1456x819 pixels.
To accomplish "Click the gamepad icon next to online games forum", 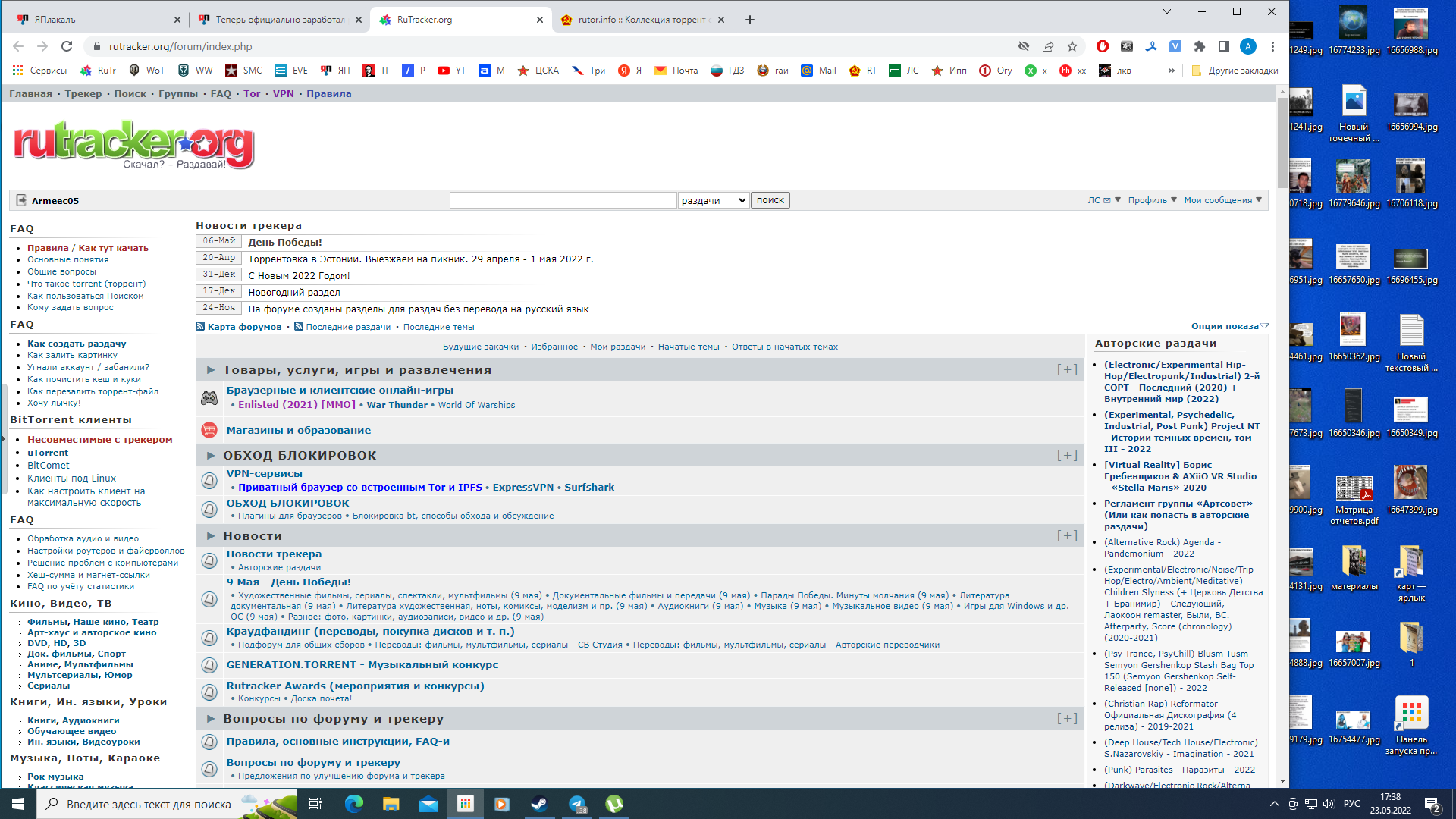I will [x=209, y=397].
